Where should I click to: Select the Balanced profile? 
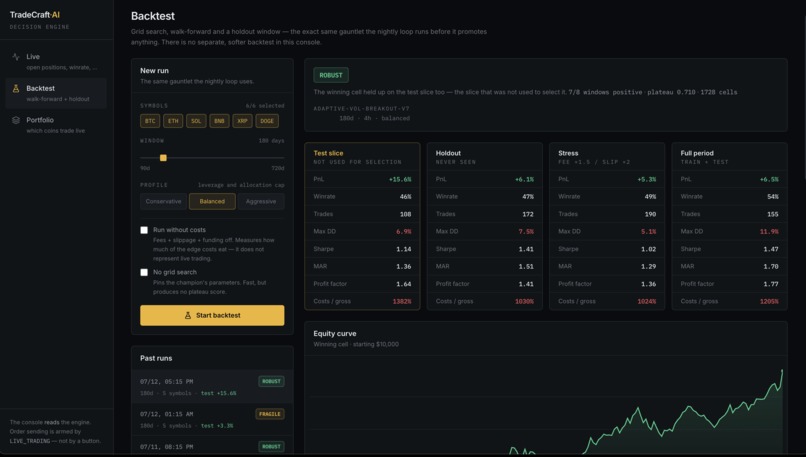[212, 202]
